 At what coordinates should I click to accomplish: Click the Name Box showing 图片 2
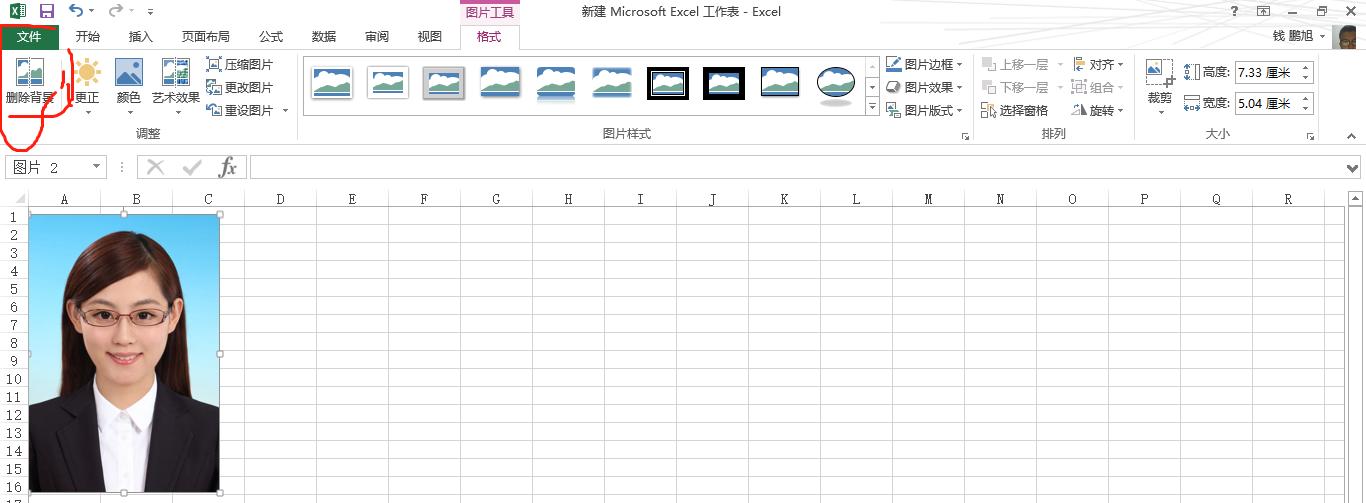47,167
